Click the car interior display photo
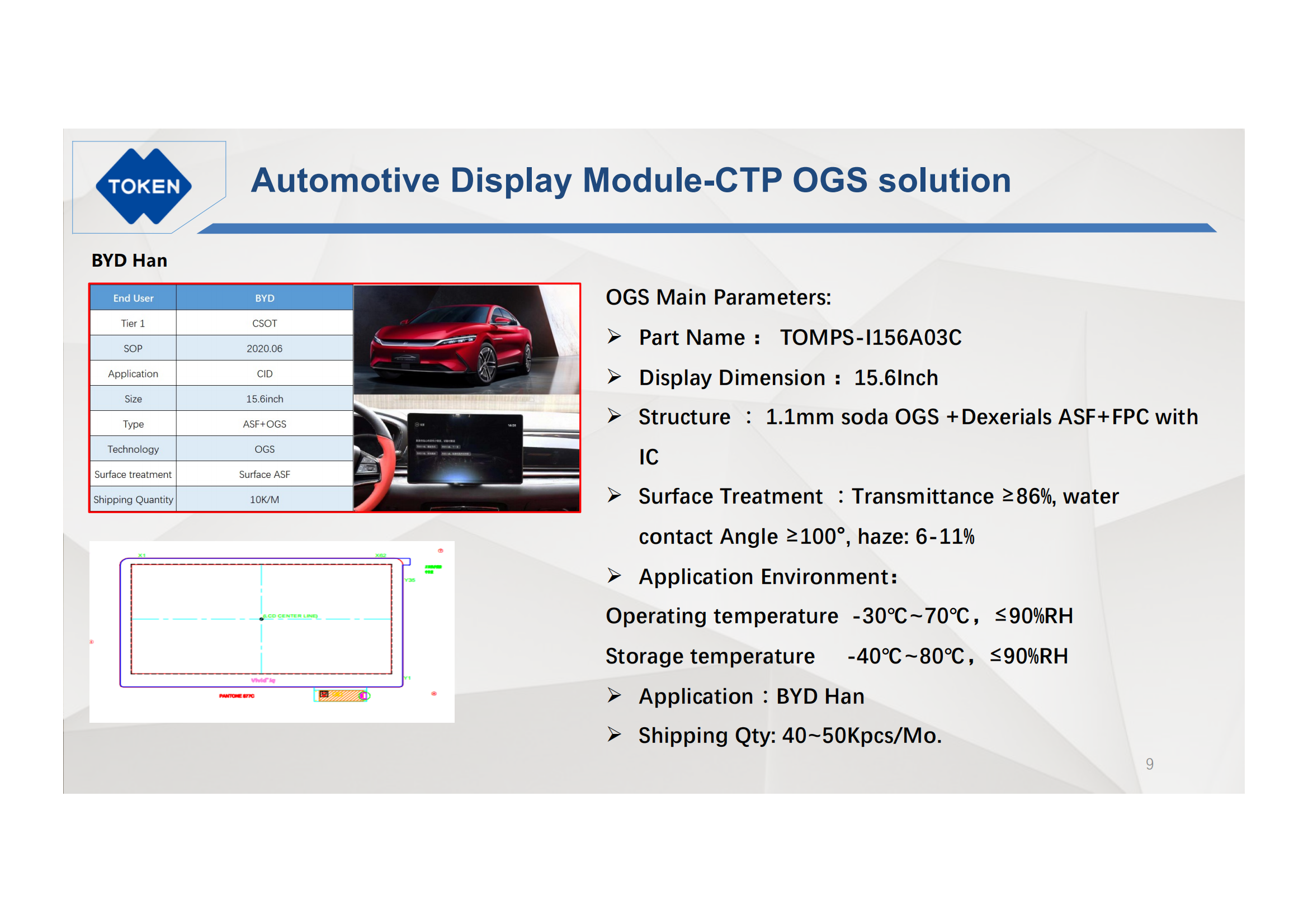Image resolution: width=1308 pixels, height=924 pixels. tap(466, 453)
